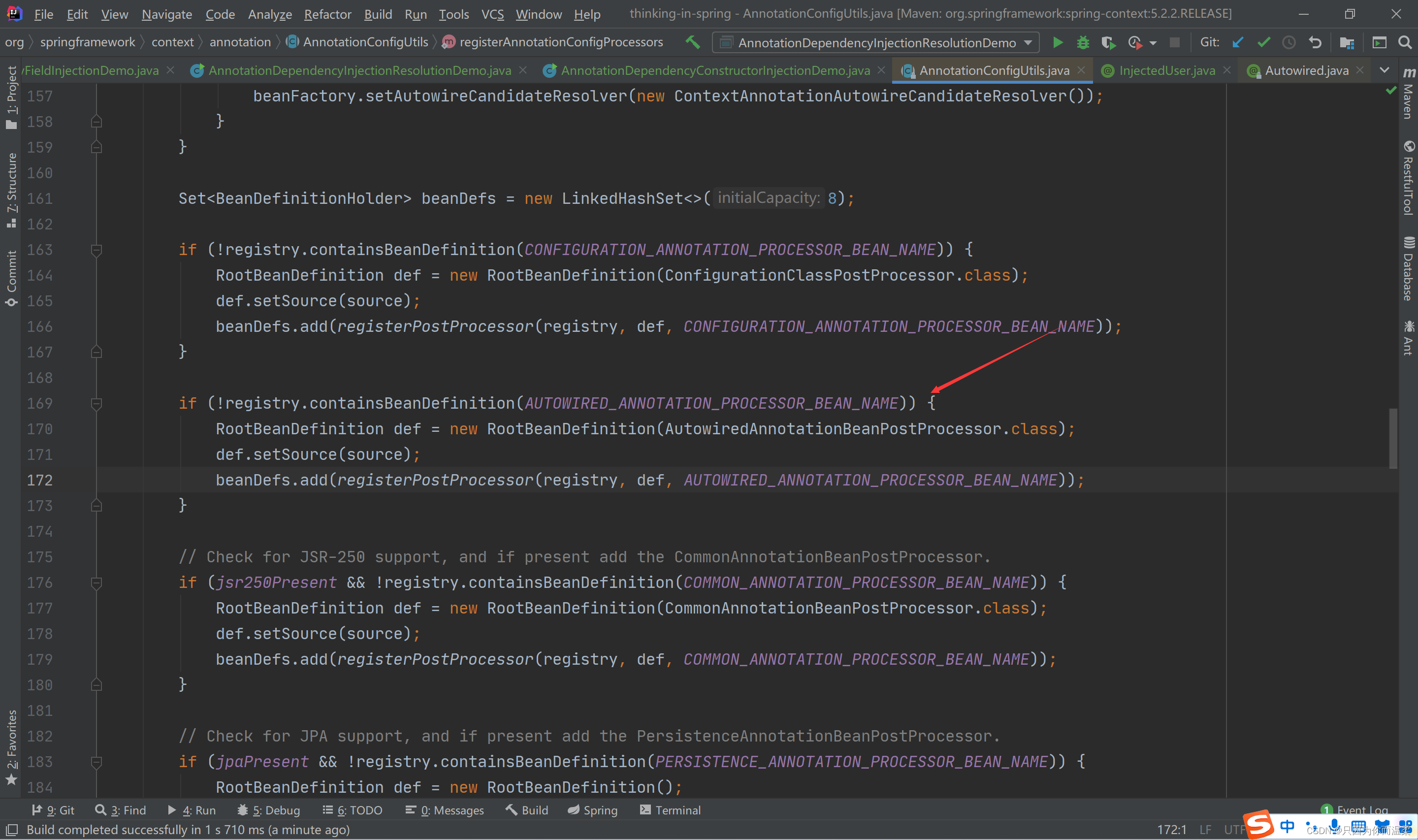Collapse code fold at line 169
This screenshot has width=1418, height=840.
(x=96, y=404)
